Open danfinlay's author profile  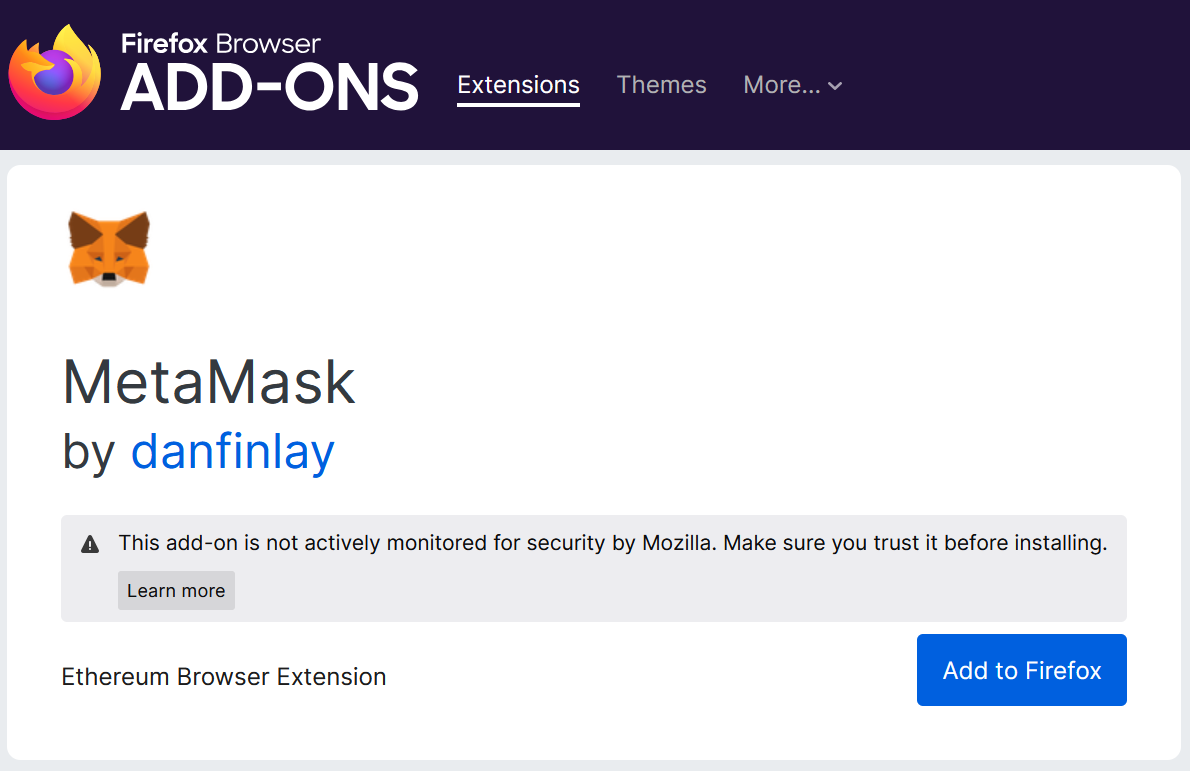click(232, 452)
